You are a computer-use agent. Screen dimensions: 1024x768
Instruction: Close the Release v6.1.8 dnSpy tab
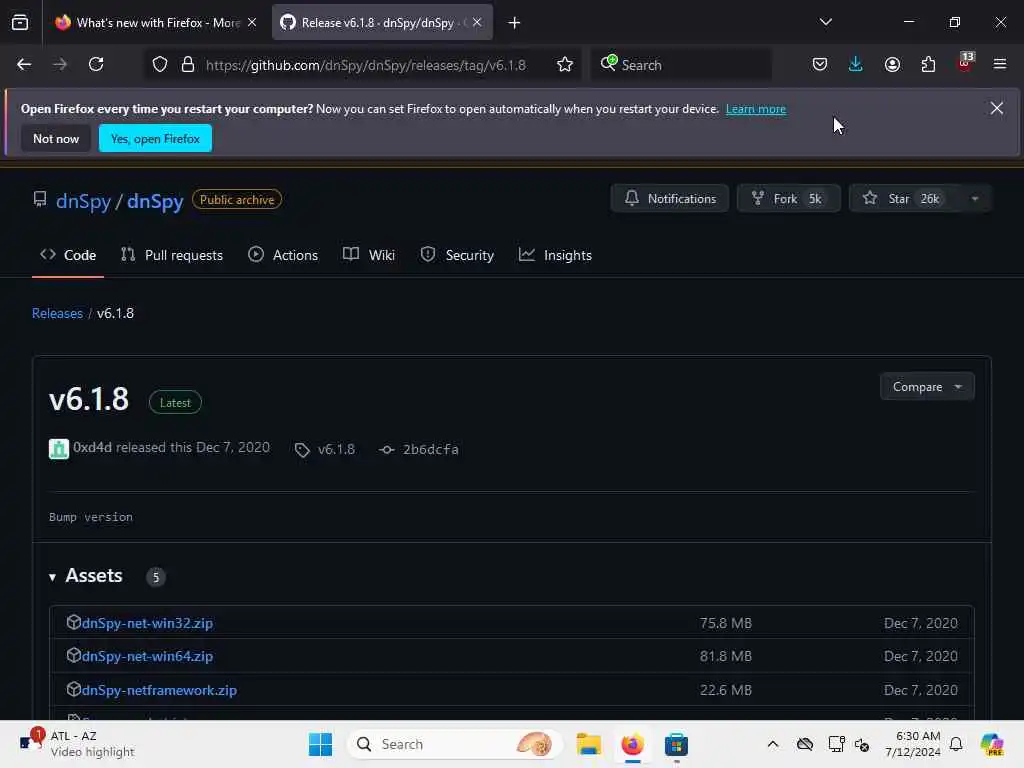click(x=477, y=22)
